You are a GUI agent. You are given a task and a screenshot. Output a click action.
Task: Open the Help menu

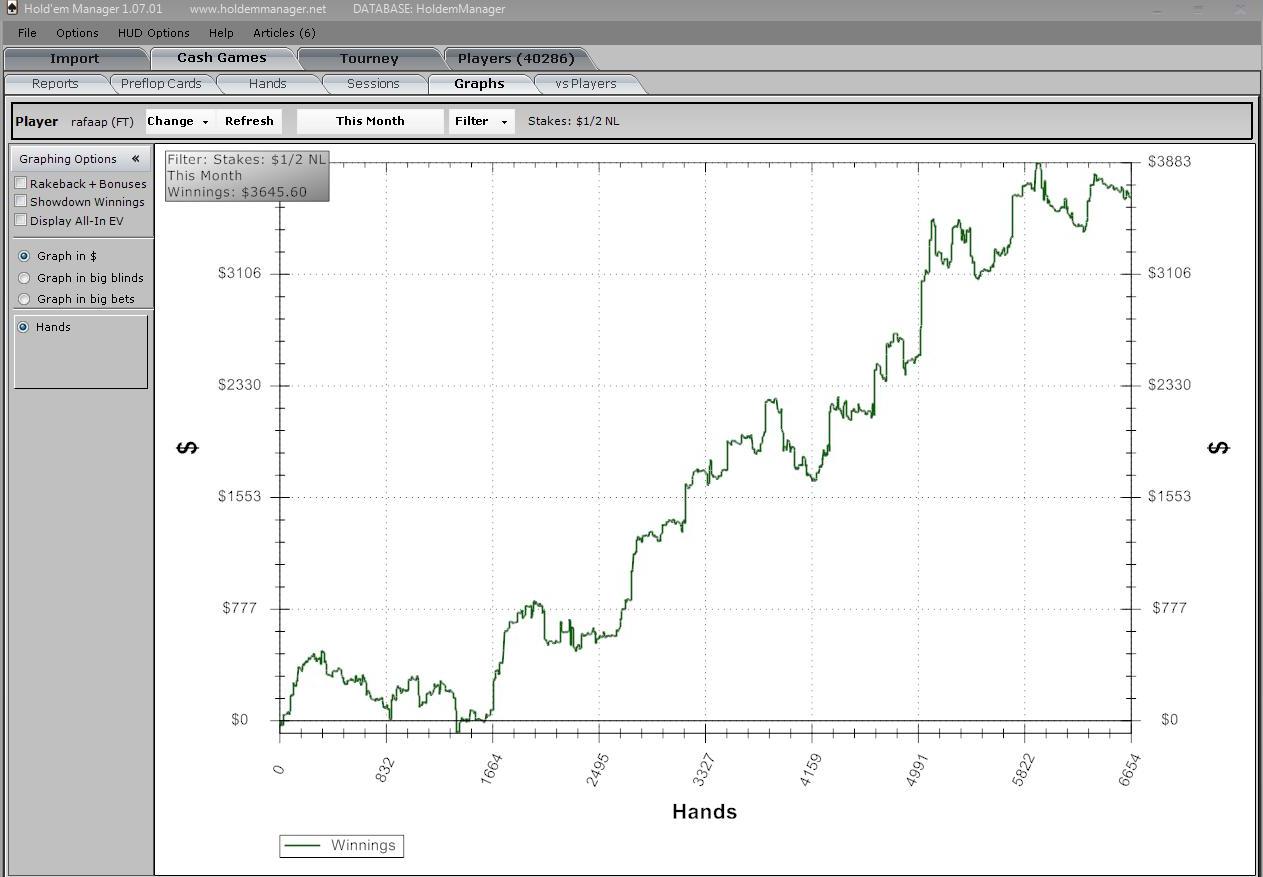[x=221, y=33]
